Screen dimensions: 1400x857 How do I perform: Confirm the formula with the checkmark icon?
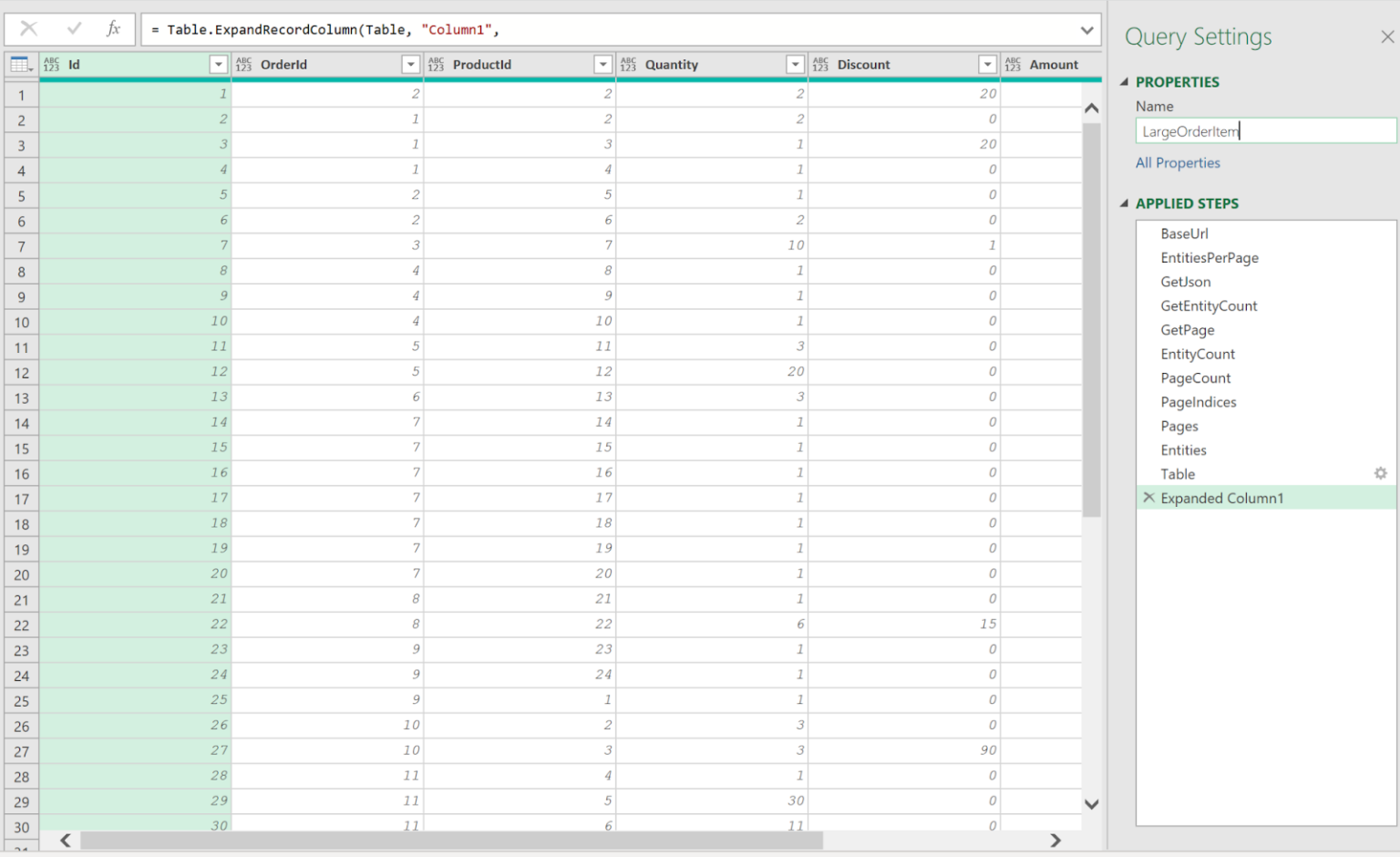pos(74,29)
